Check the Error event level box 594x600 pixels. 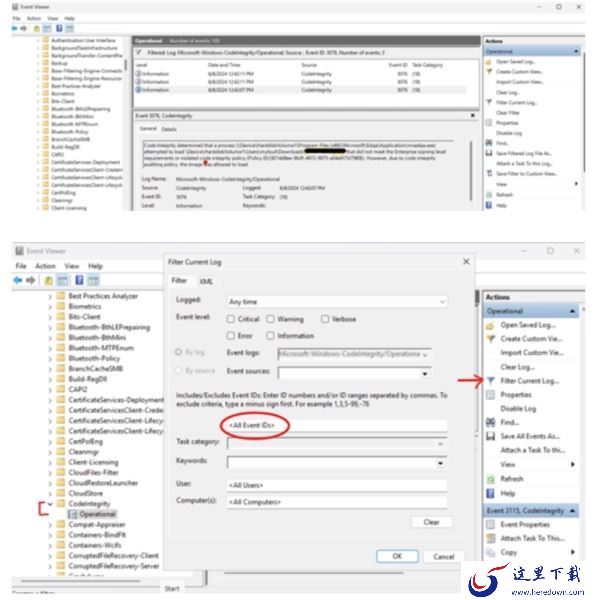coord(231,336)
